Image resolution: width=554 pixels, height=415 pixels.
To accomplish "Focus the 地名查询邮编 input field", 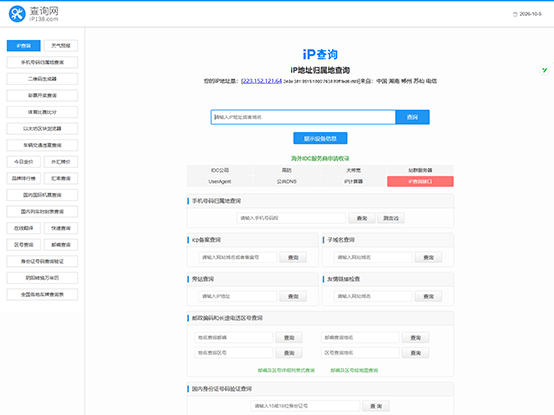I will coord(234,338).
